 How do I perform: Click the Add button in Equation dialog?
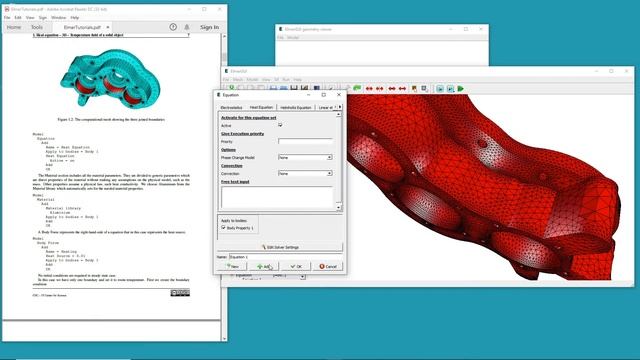tap(264, 266)
